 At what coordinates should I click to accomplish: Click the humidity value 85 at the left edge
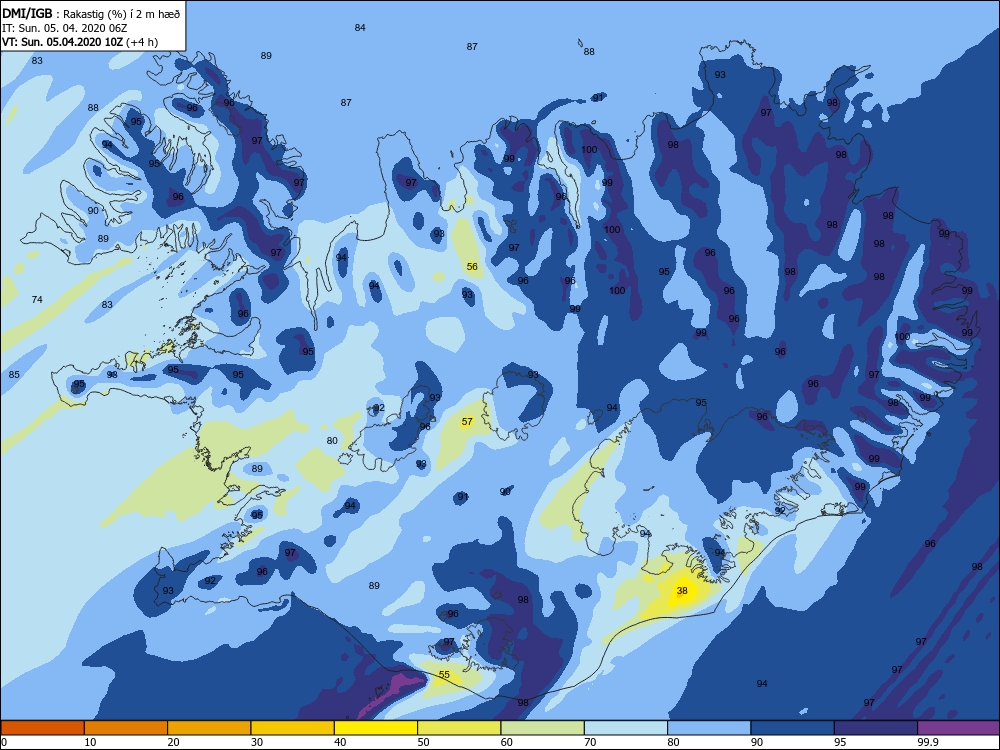[x=14, y=374]
